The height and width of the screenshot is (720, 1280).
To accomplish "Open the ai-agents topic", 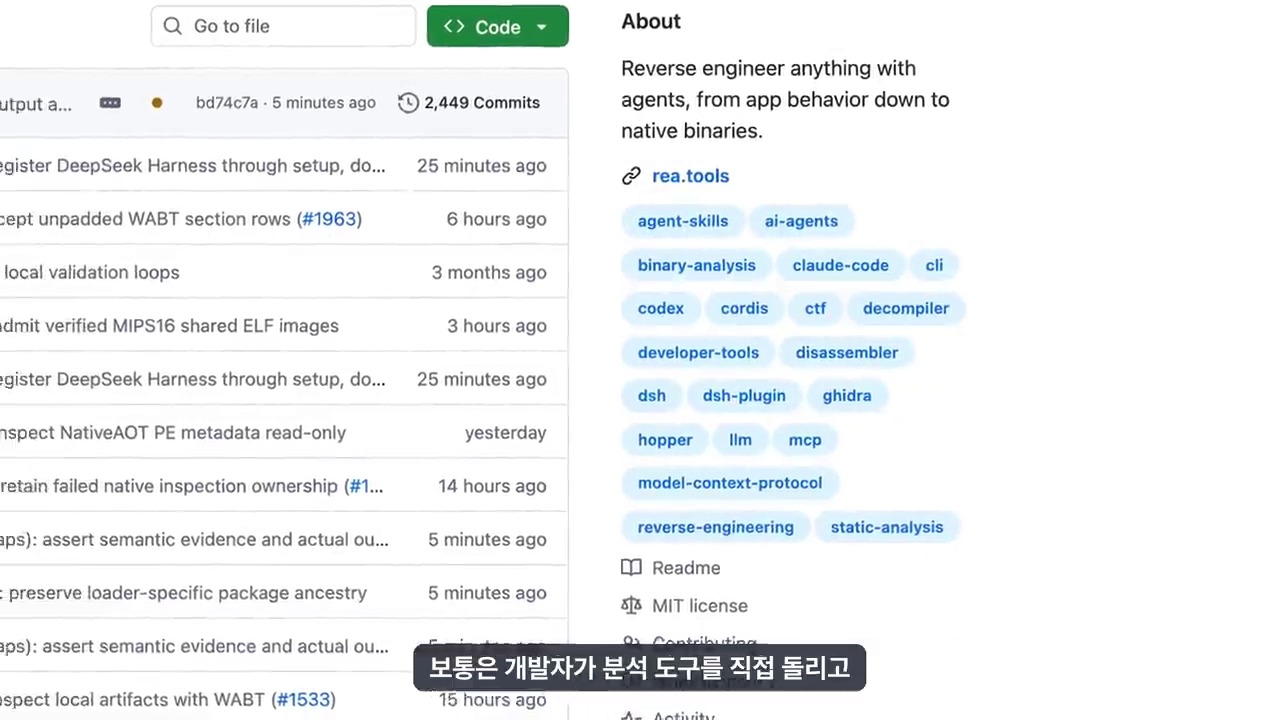I will click(x=802, y=221).
